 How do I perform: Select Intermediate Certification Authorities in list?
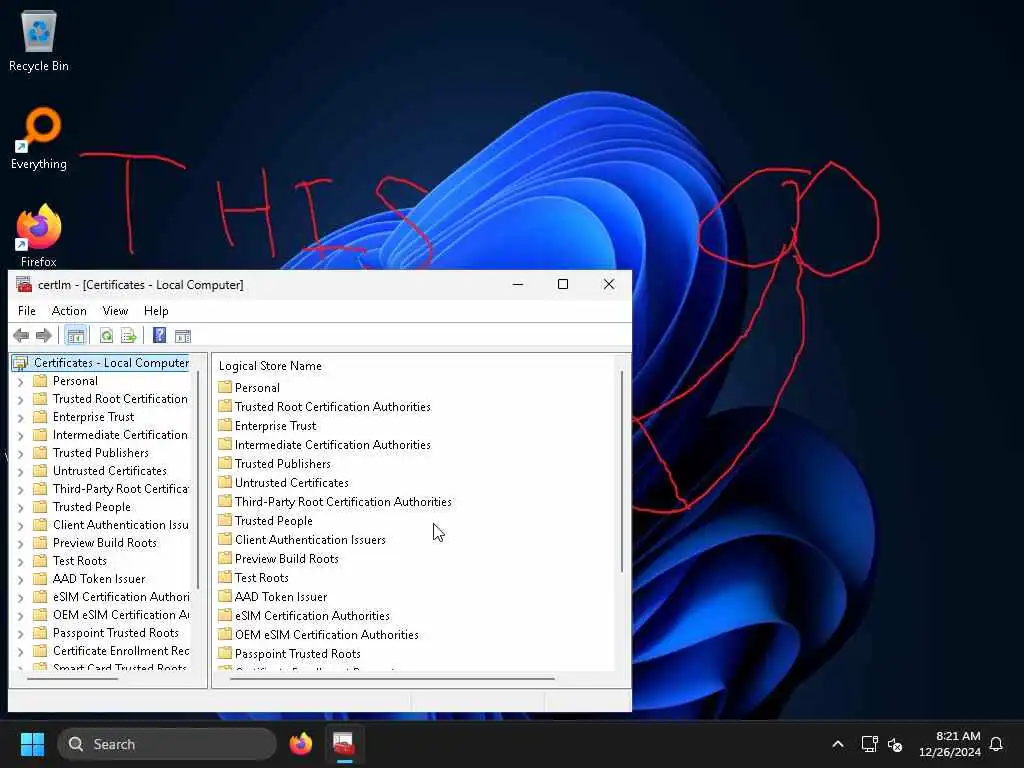(x=332, y=444)
